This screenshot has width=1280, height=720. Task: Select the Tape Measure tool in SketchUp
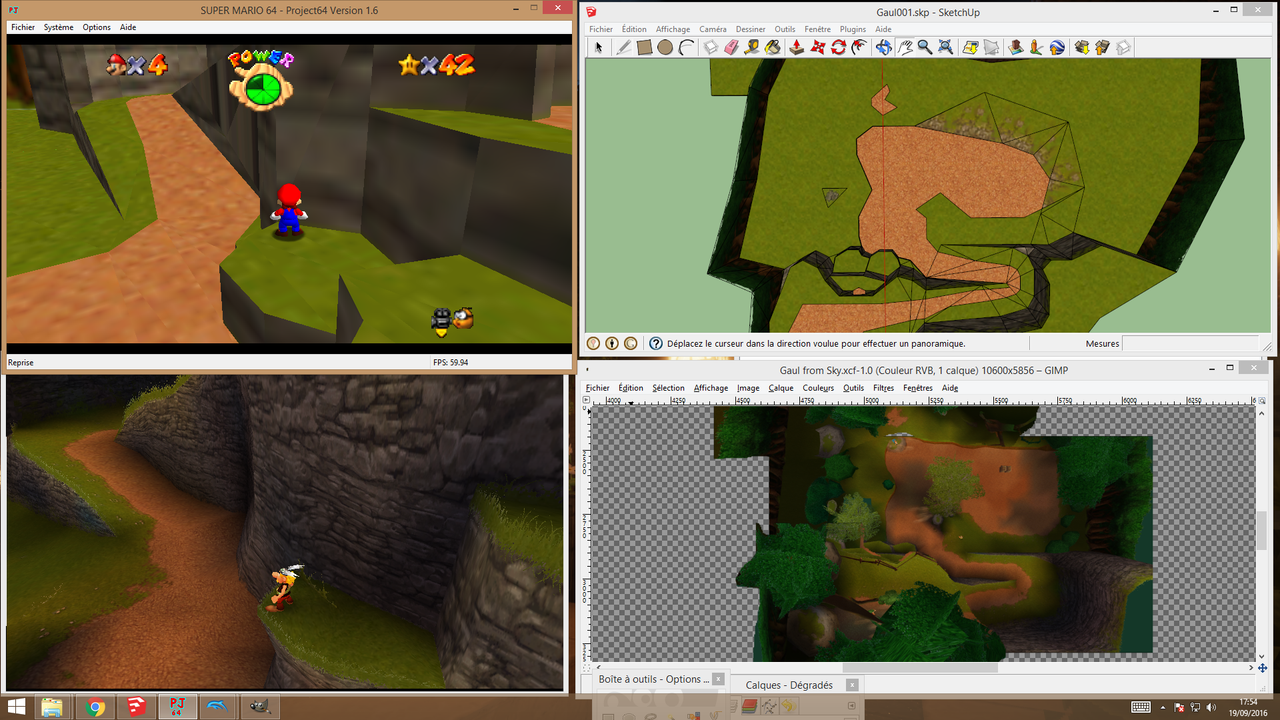point(752,47)
